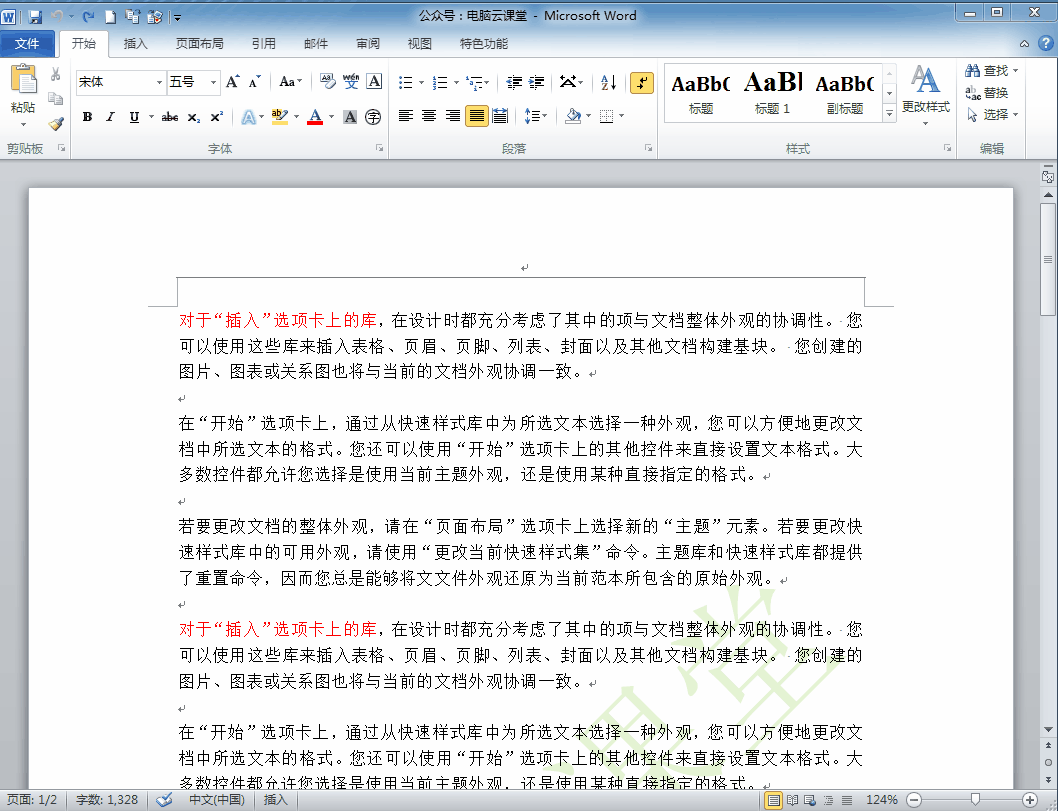Click the Clear Formatting icon
The height and width of the screenshot is (811, 1058).
[327, 82]
